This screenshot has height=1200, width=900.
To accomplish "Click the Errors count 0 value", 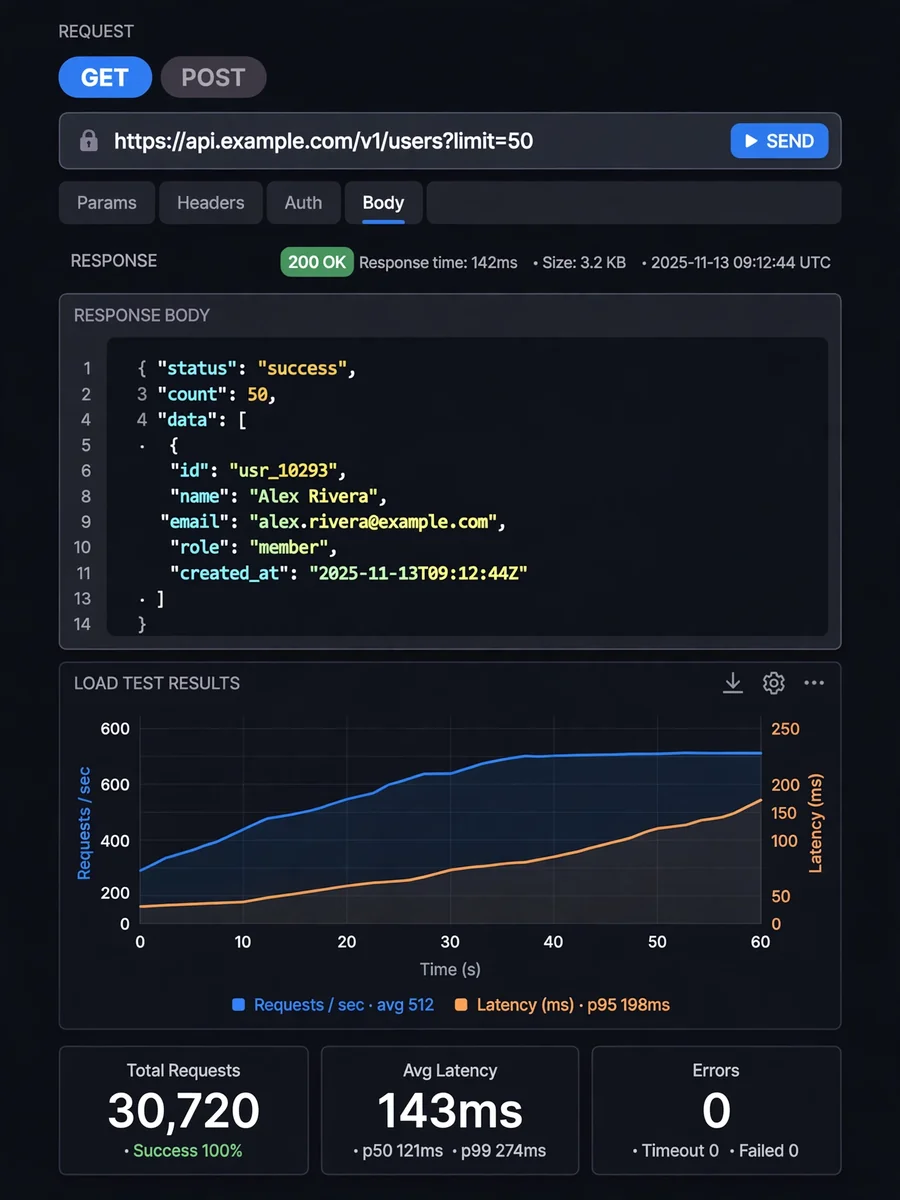I will [716, 1111].
